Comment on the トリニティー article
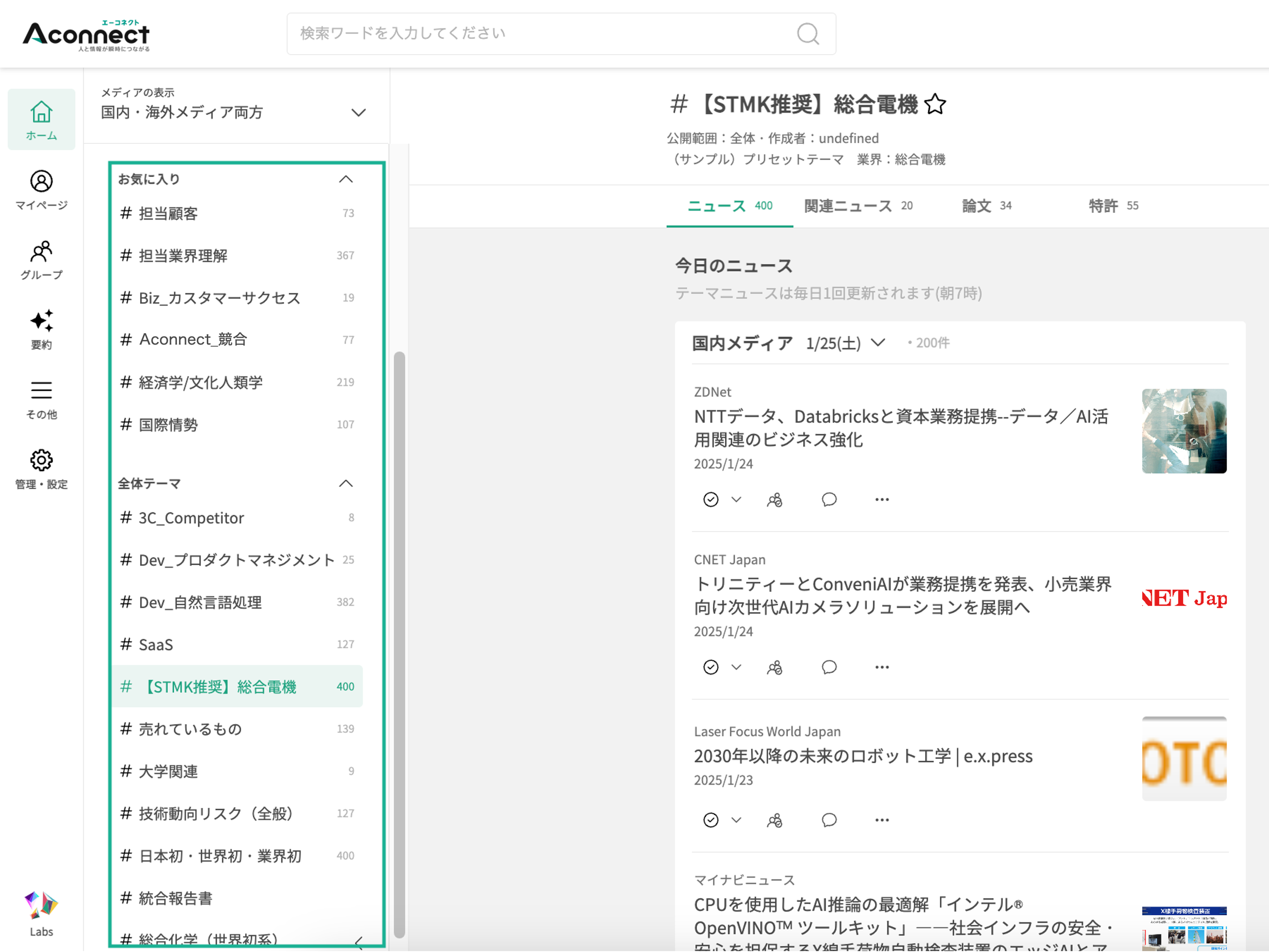 coord(829,667)
